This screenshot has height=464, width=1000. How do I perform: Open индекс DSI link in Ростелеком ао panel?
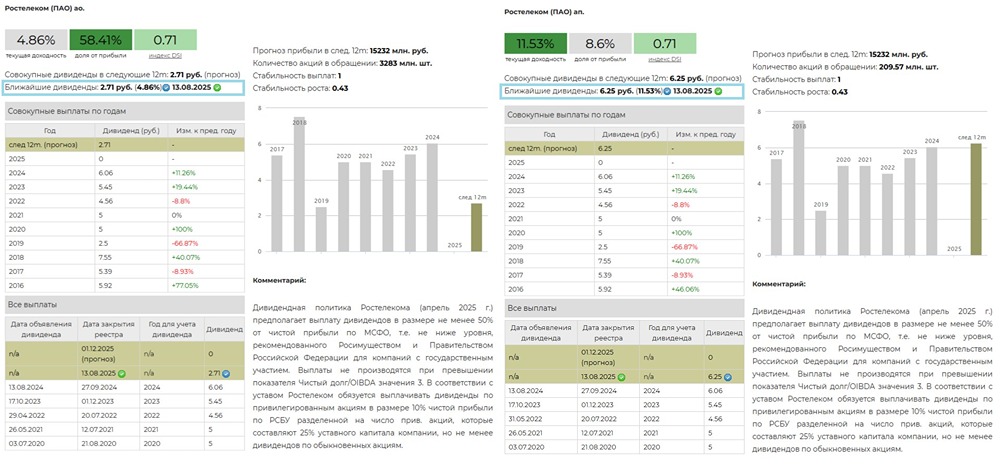point(165,55)
